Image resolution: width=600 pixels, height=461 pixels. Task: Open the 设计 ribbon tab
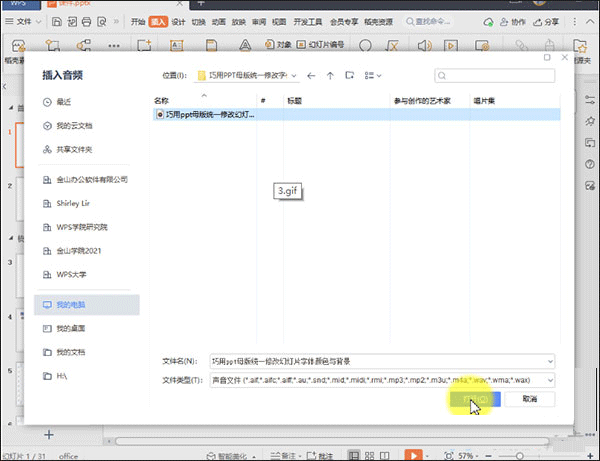(x=178, y=22)
